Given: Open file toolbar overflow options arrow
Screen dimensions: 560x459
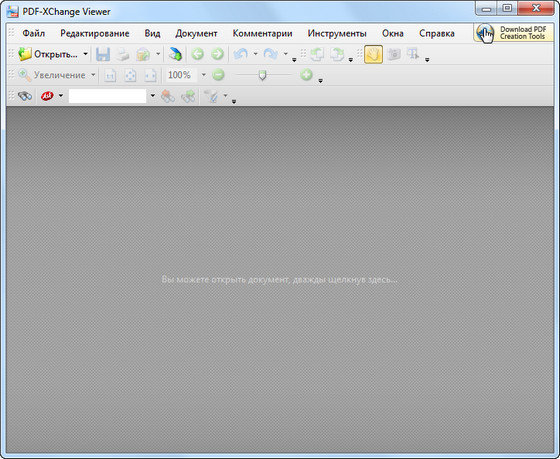Looking at the screenshot, I should click(x=294, y=60).
